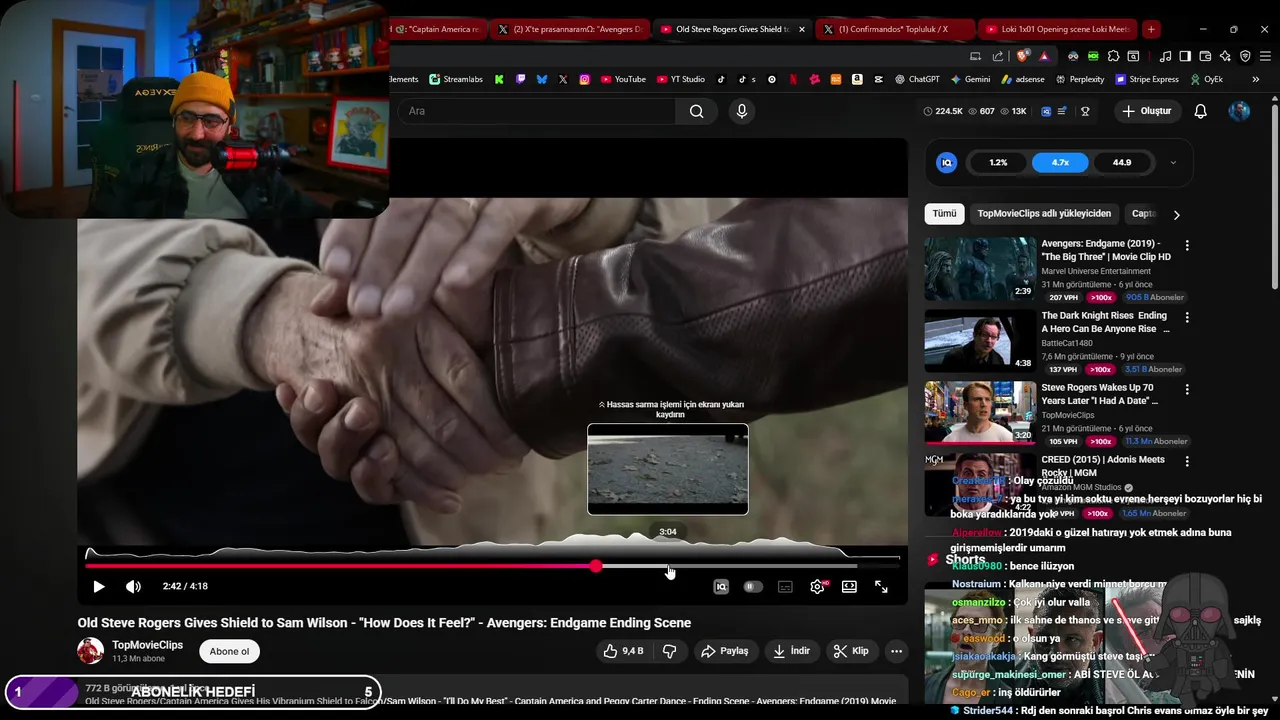This screenshot has width=1280, height=720.
Task: Click the red scrubber handle on the progress bar
Action: coord(596,566)
